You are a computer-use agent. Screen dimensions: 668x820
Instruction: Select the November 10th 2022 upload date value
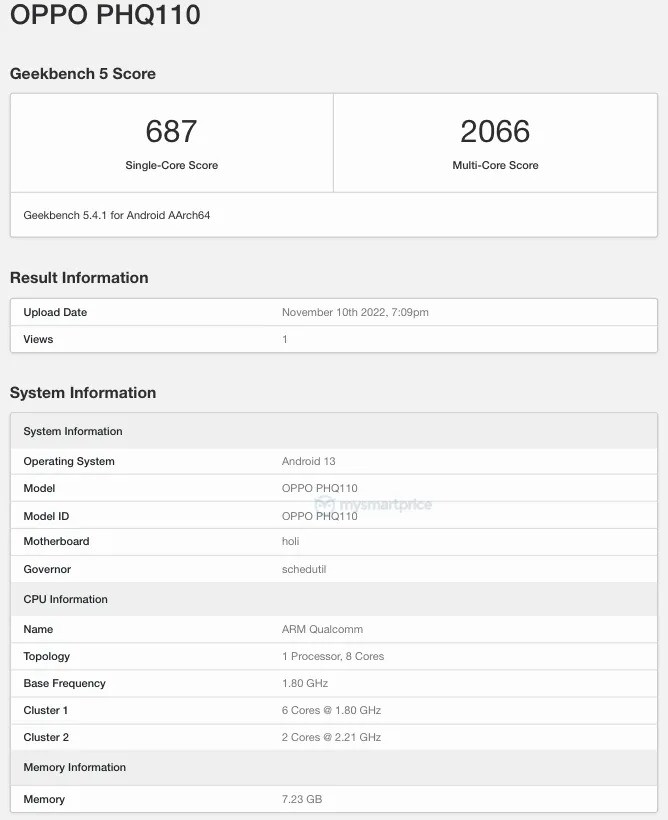[355, 312]
